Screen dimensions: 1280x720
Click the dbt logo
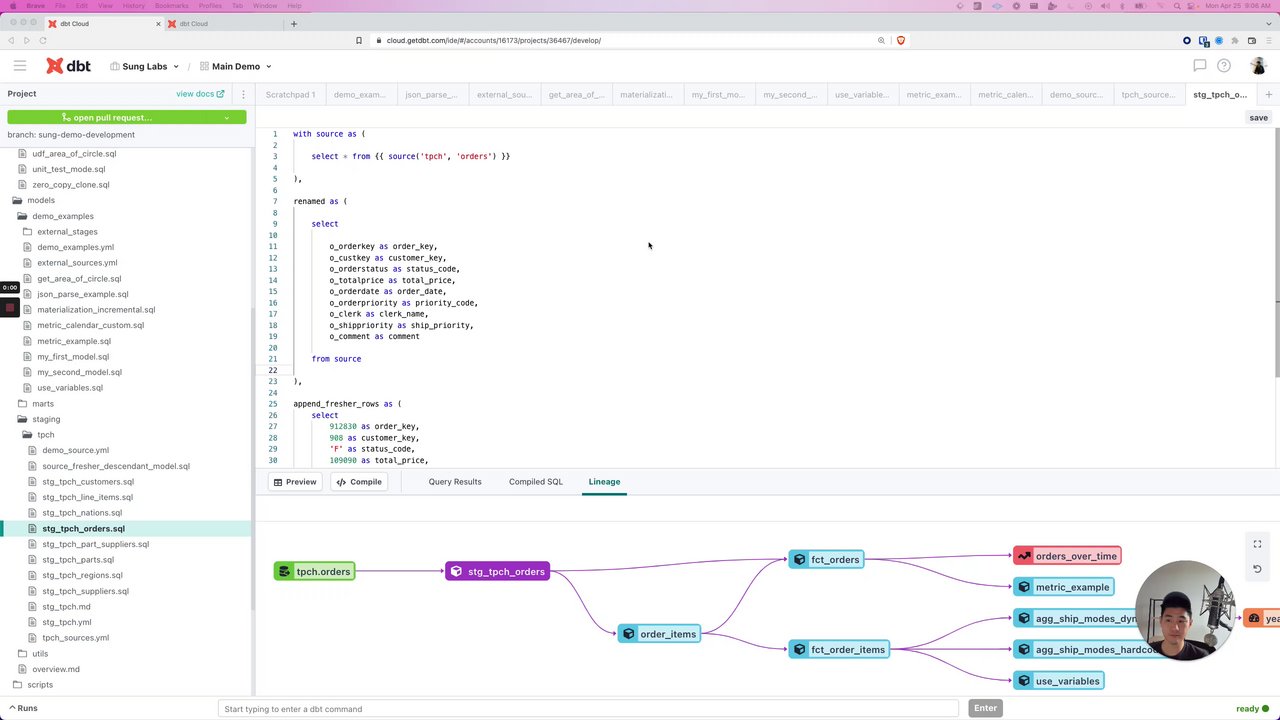coord(68,66)
